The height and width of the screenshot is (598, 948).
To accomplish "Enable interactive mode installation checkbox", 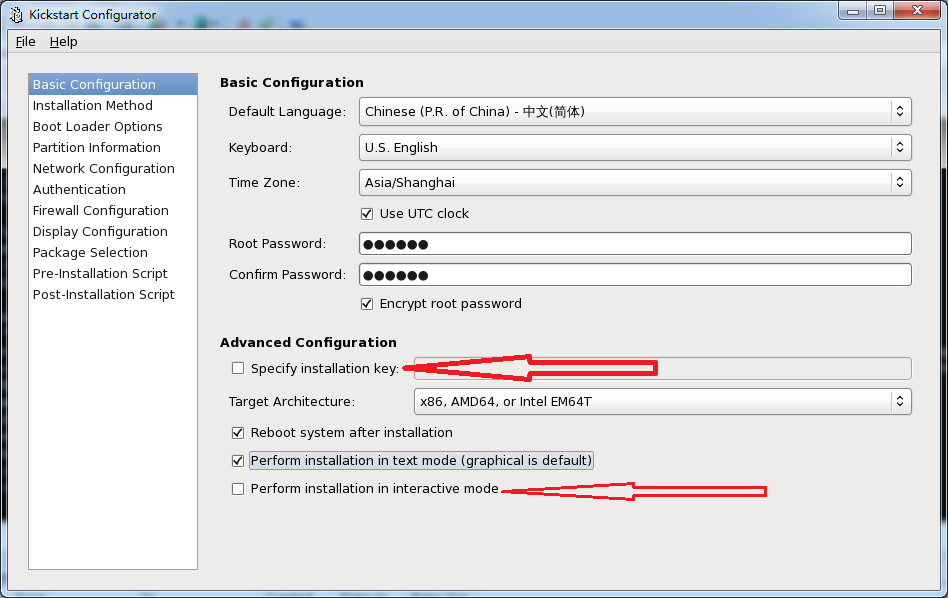I will pos(238,488).
